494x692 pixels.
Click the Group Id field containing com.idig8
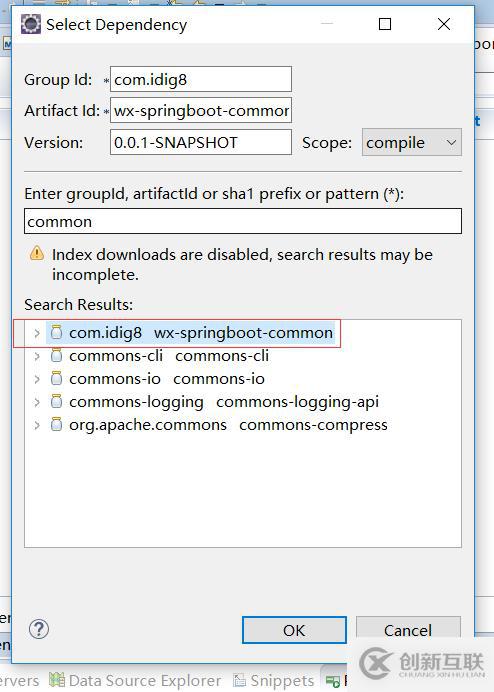click(x=200, y=79)
